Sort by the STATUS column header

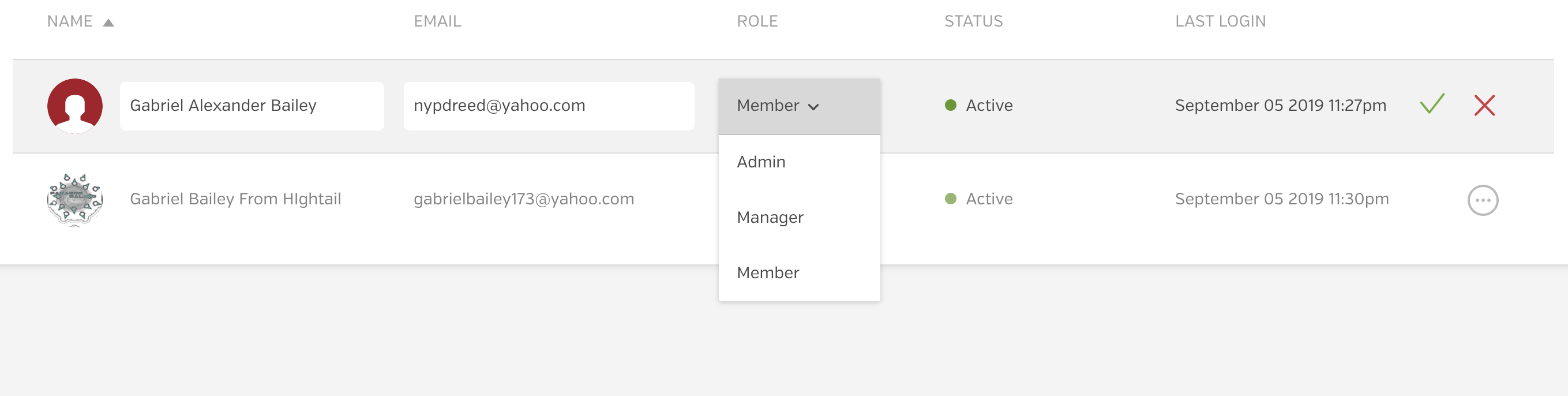(973, 21)
